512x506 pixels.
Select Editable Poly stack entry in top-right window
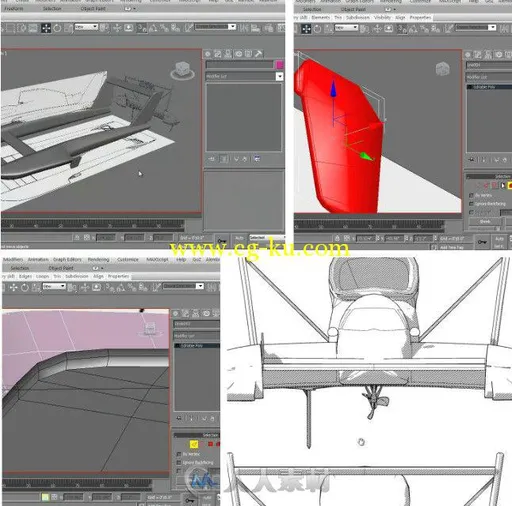[x=489, y=87]
